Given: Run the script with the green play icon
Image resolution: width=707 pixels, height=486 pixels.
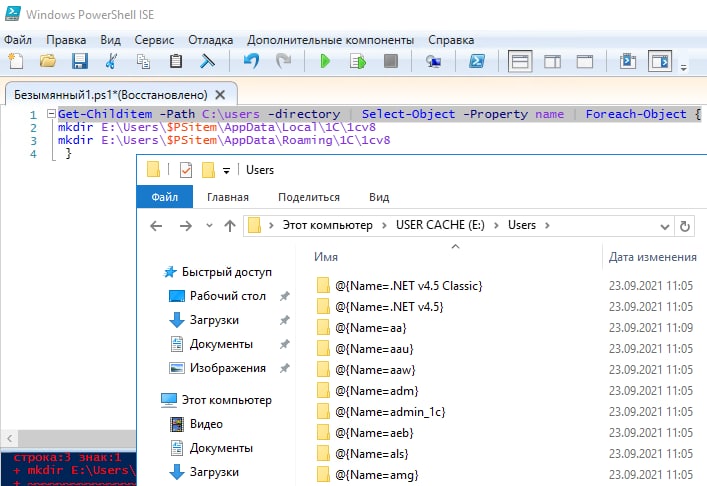Looking at the screenshot, I should 325,61.
